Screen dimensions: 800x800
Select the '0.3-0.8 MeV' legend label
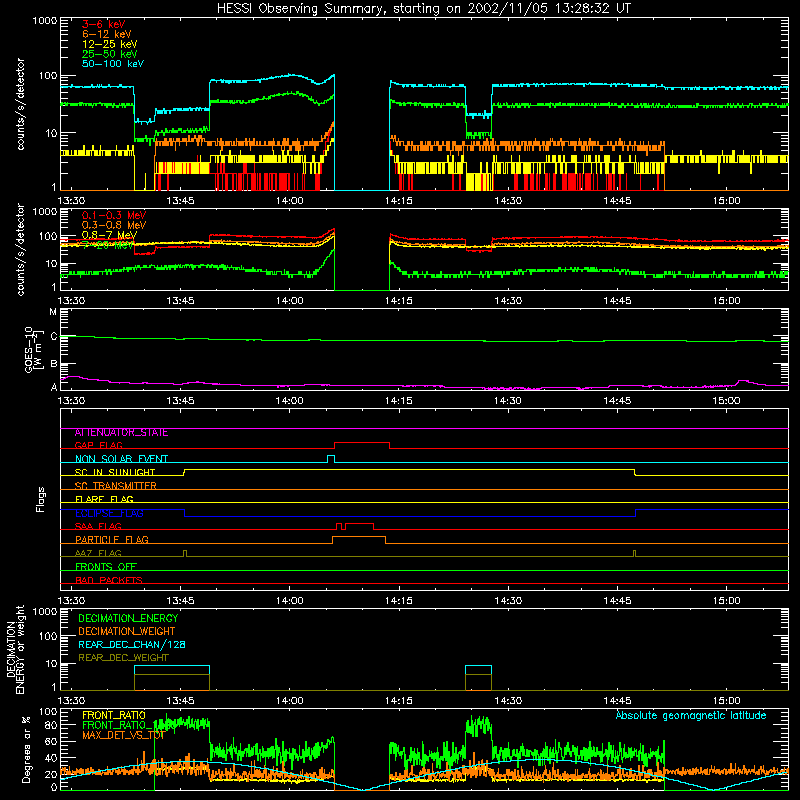coord(114,225)
